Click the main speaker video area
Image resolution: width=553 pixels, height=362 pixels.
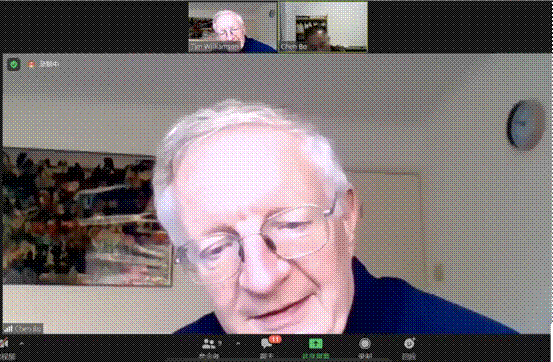[276, 193]
